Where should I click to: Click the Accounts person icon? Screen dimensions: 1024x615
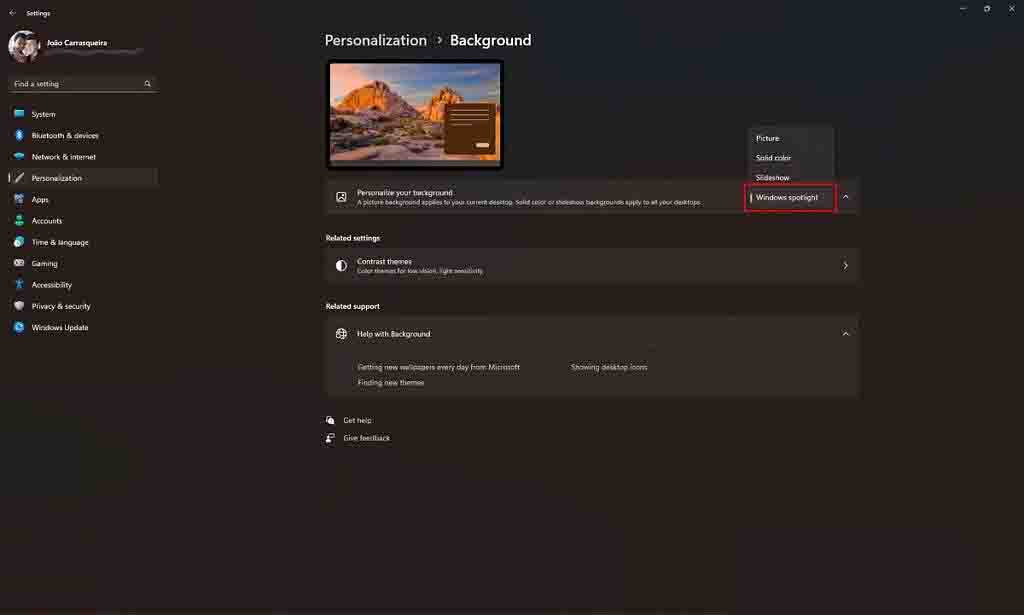point(19,221)
